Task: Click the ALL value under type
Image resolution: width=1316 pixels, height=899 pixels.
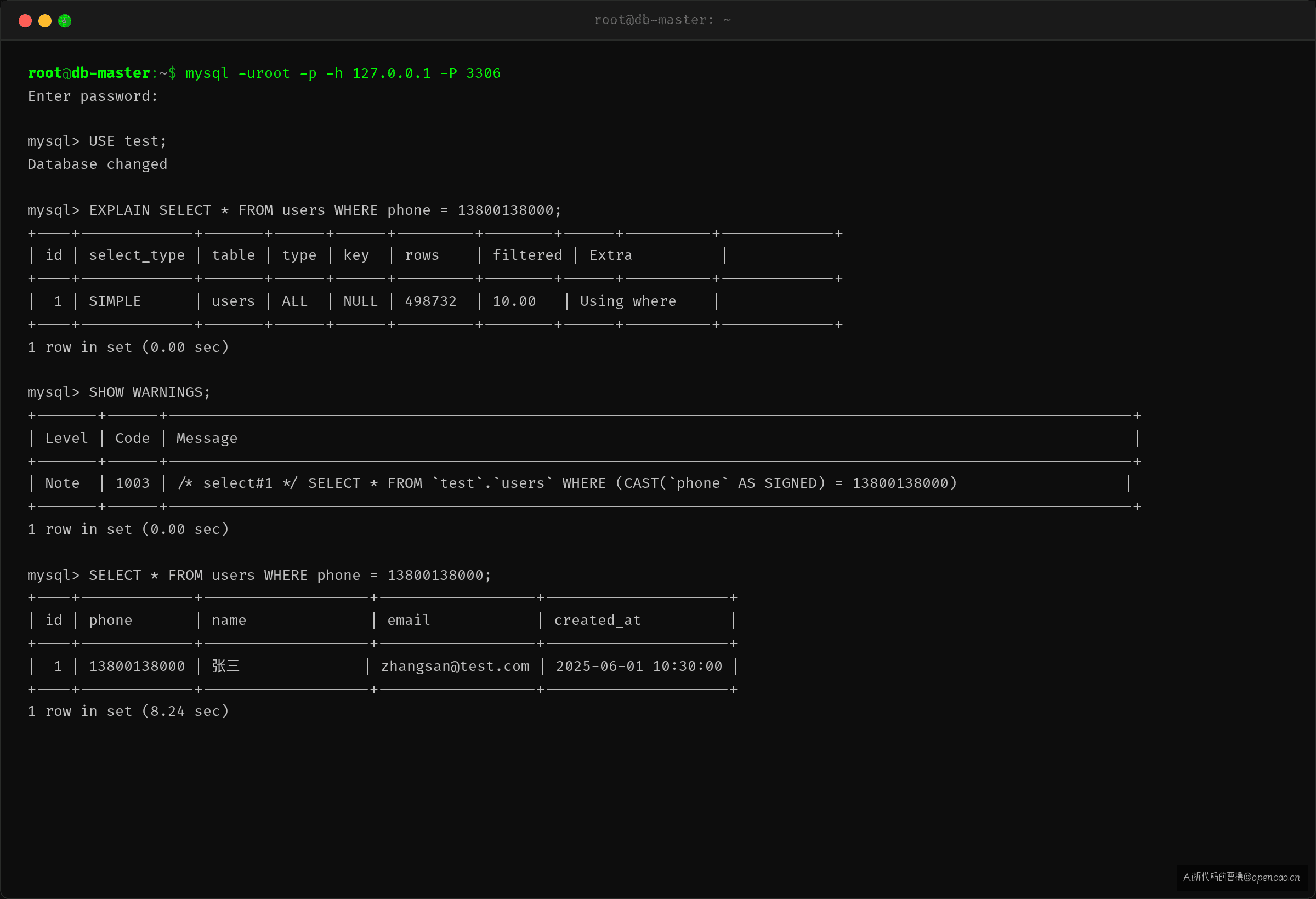Action: coord(295,301)
